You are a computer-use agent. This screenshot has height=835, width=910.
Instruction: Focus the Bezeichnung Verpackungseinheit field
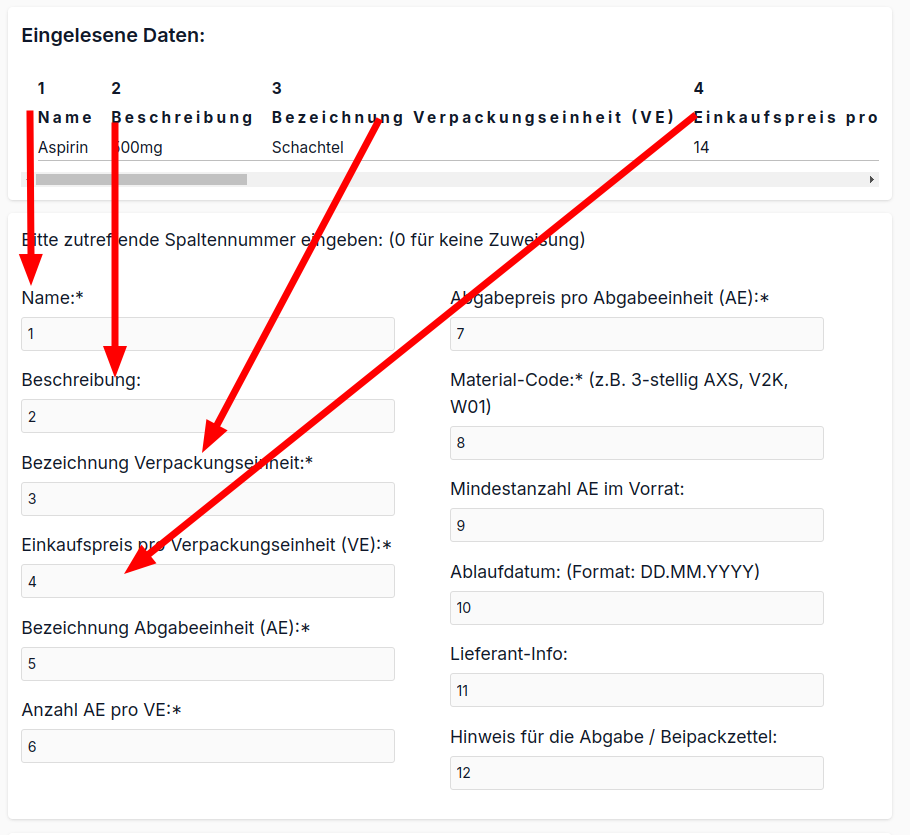208,499
